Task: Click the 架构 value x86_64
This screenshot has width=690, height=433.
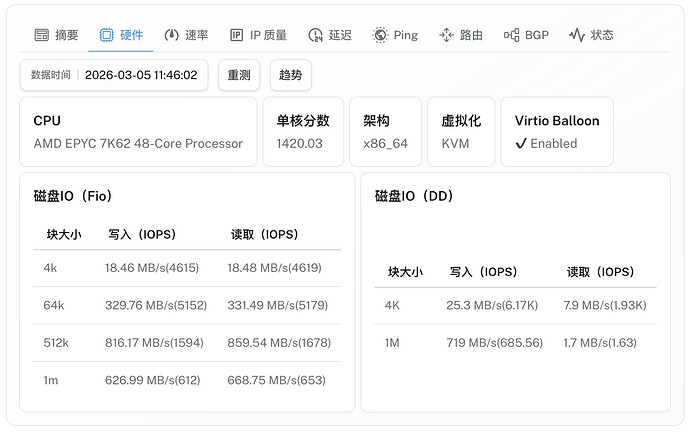Action: pos(385,144)
